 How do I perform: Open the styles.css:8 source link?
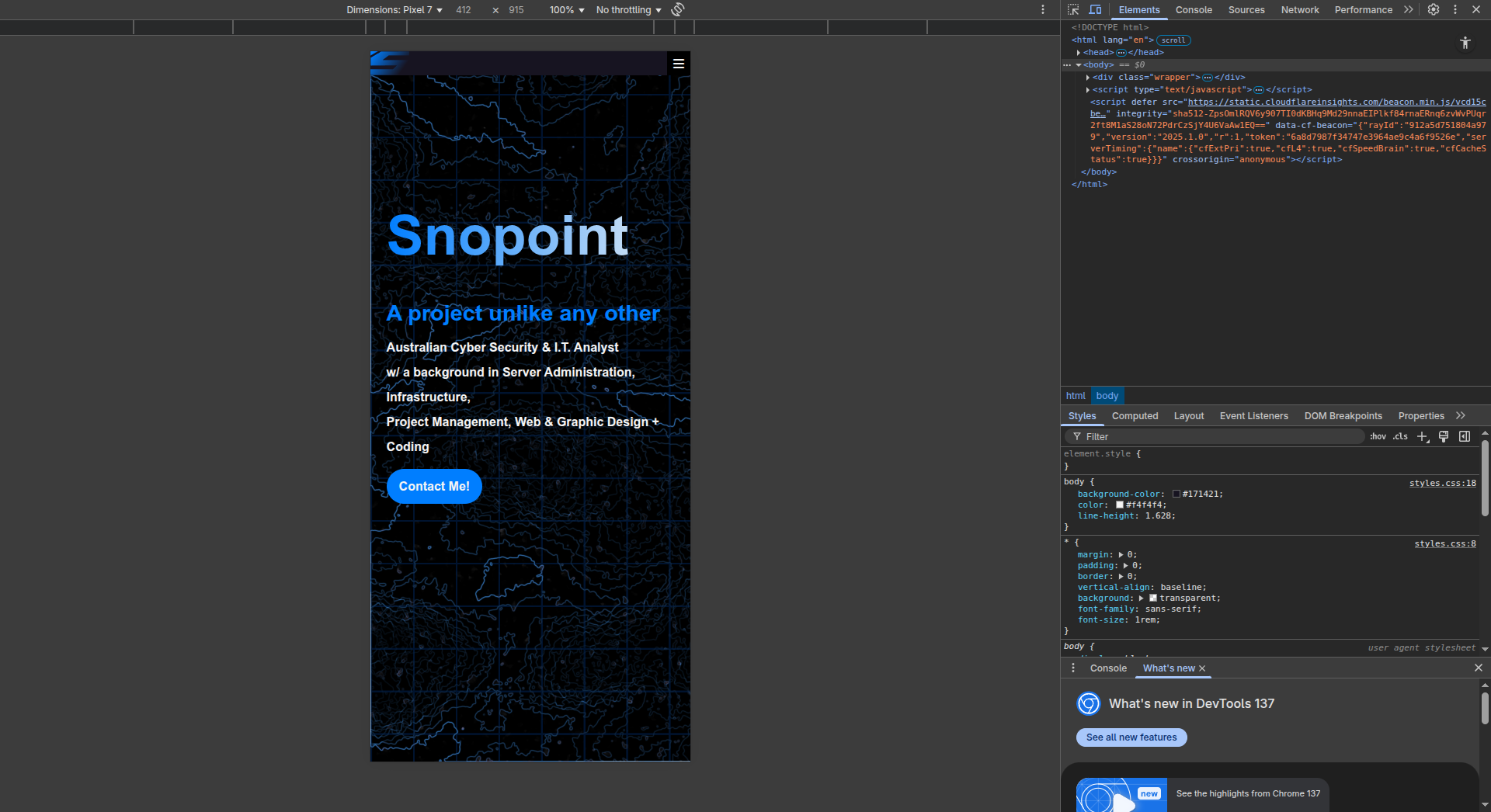point(1445,544)
